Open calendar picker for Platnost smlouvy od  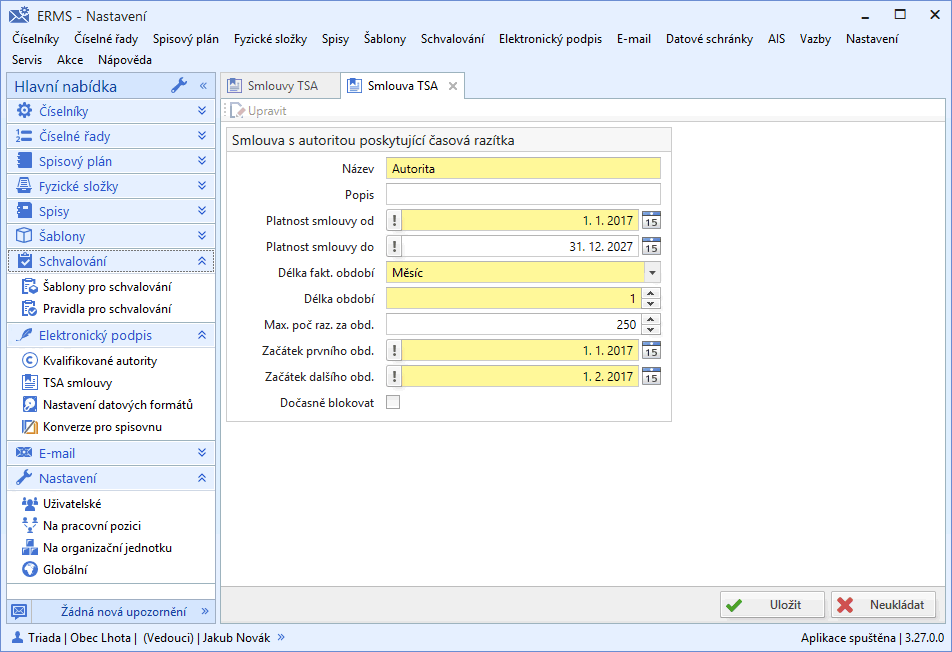click(x=651, y=221)
